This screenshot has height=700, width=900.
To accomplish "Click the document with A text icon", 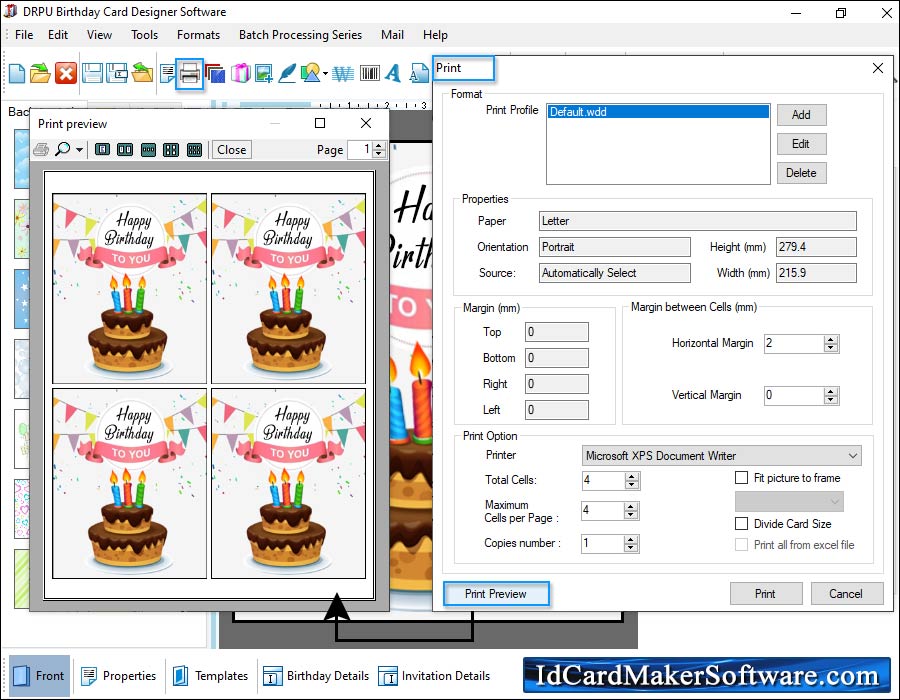I will [418, 73].
